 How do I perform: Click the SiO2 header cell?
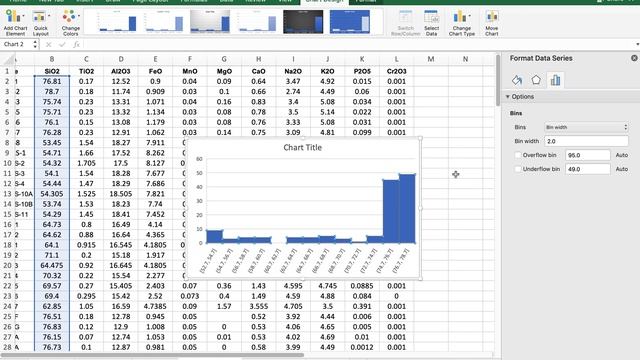pyautogui.click(x=52, y=71)
